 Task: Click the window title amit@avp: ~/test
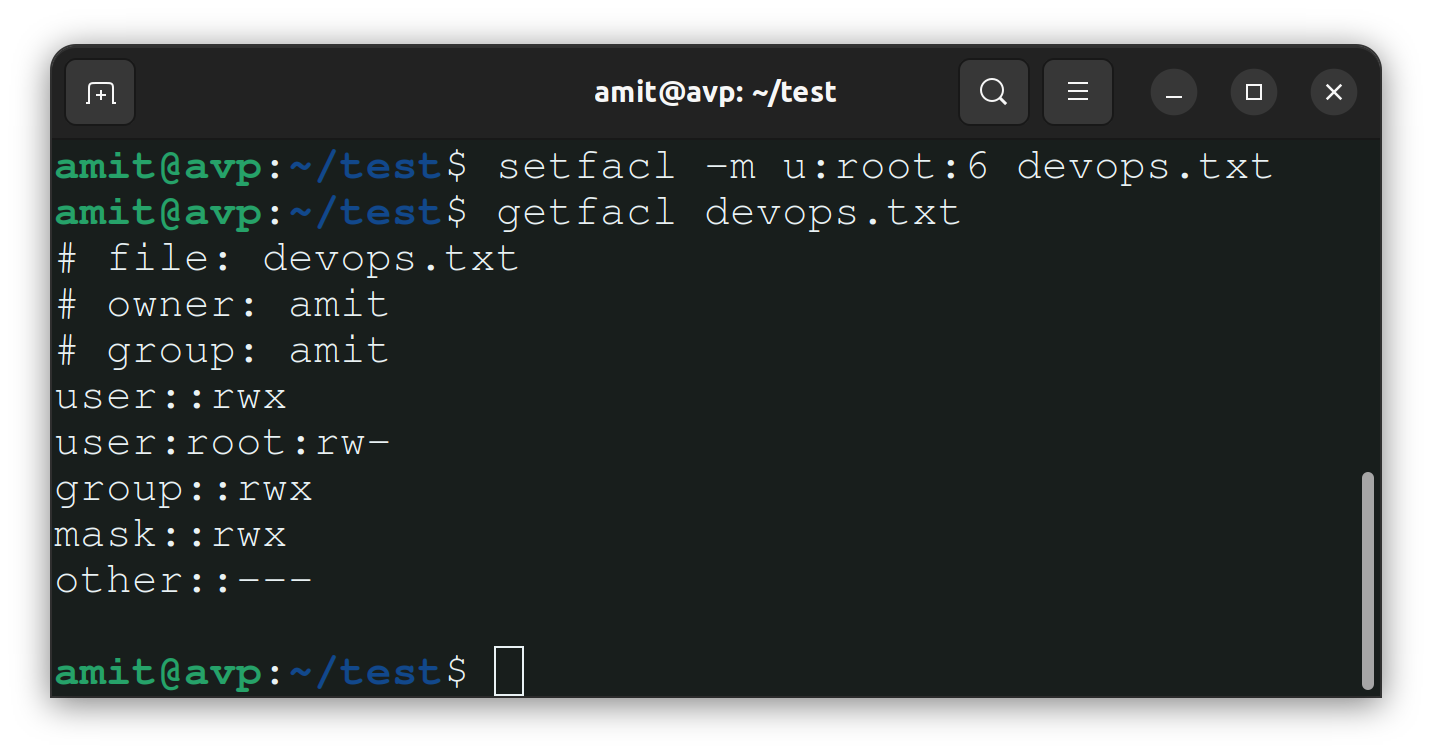715,93
